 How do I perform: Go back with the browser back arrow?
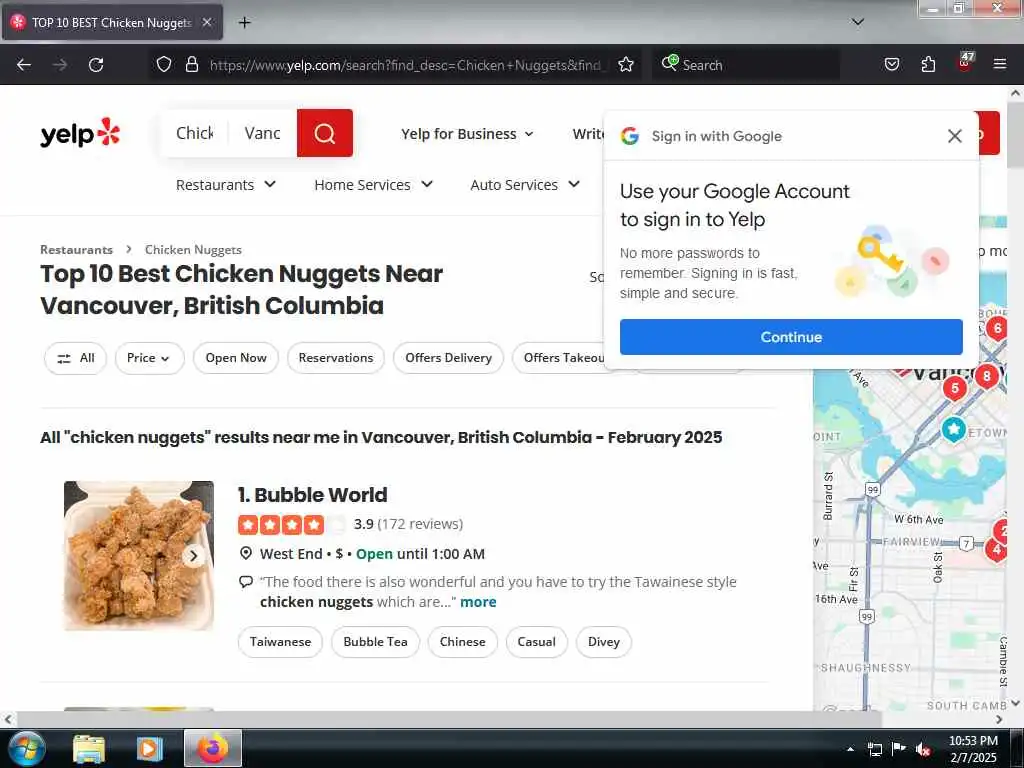(24, 65)
